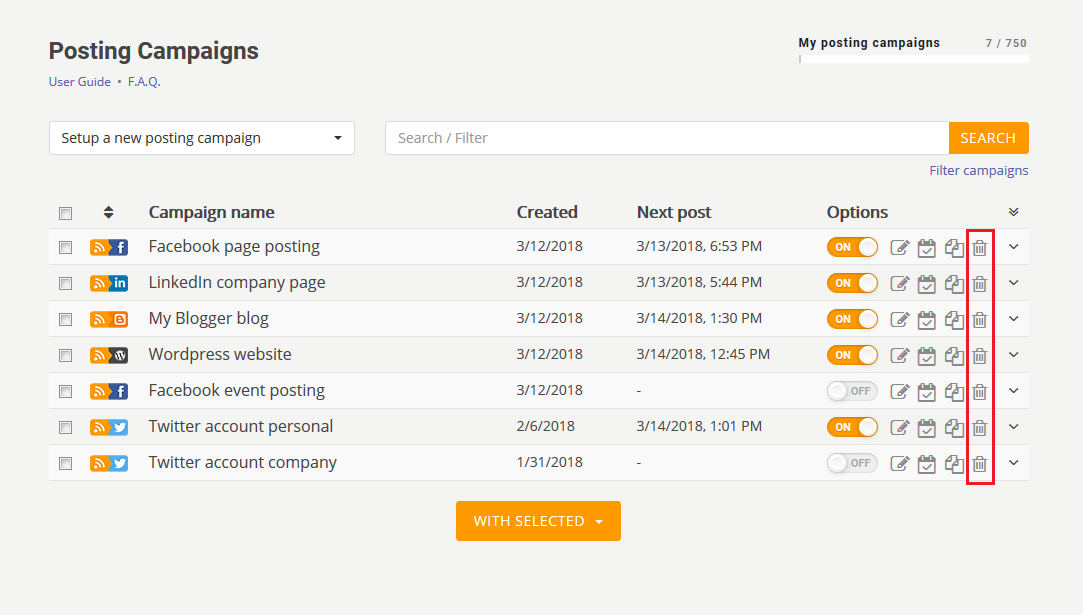Turn off the Twitter account personal toggle
The image size is (1083, 615).
852,426
